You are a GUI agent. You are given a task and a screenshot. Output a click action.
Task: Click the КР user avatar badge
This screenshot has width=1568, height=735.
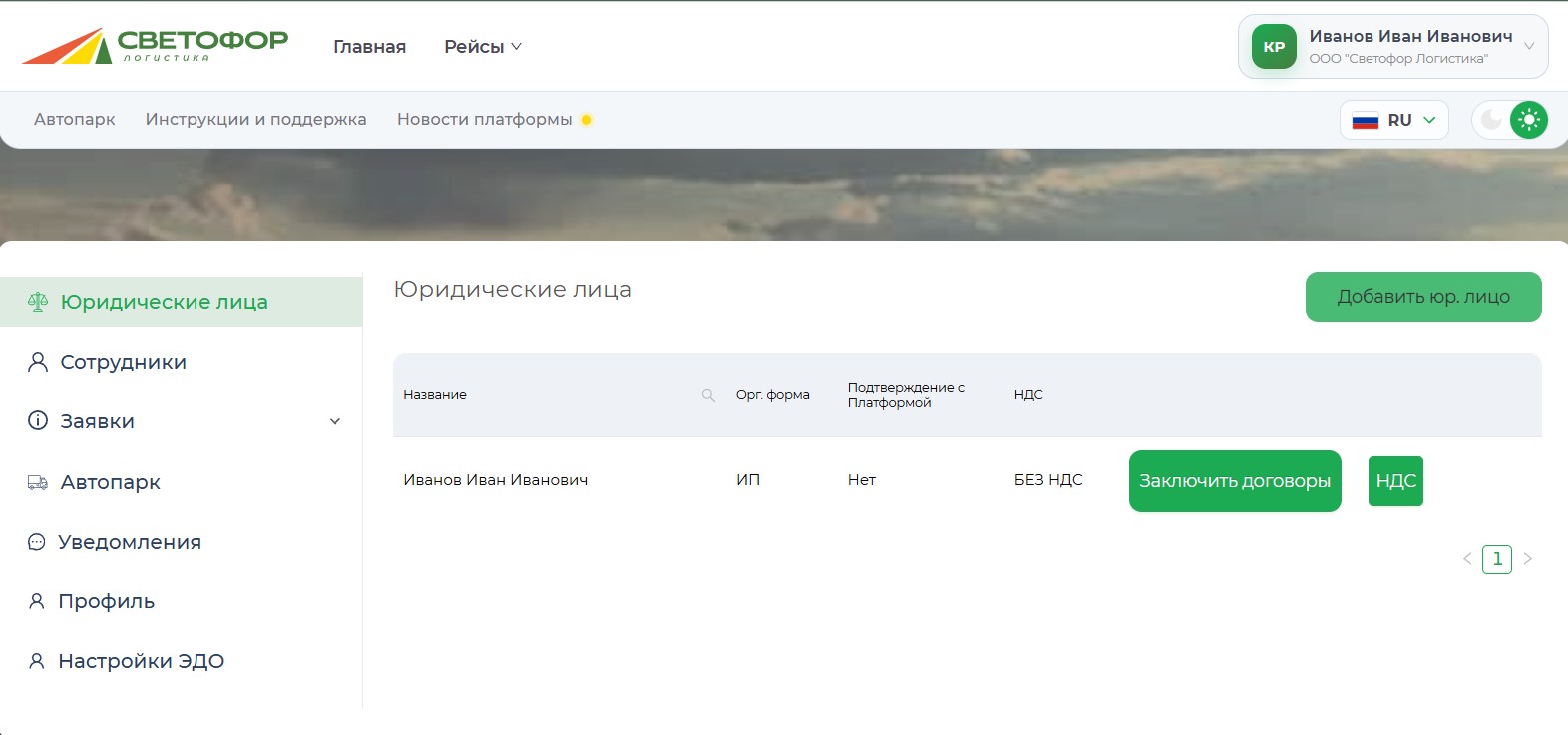pos(1274,46)
